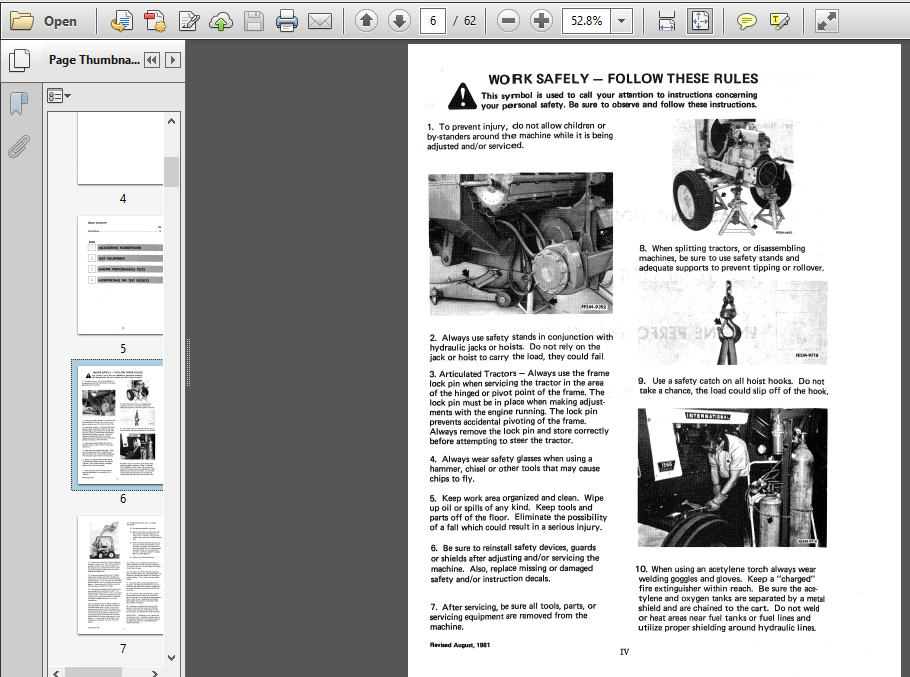Open the thumbnail options dropdown menu

[x=59, y=96]
